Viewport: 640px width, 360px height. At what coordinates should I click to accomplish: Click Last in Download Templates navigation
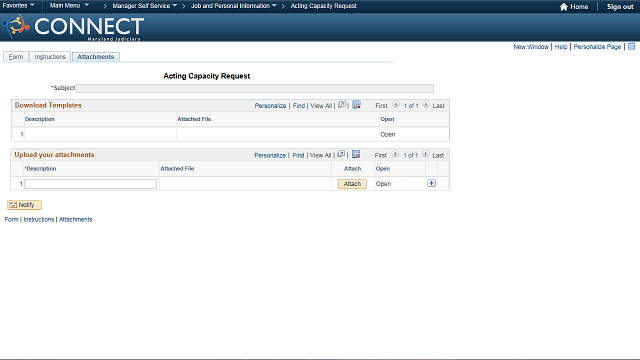(x=438, y=106)
